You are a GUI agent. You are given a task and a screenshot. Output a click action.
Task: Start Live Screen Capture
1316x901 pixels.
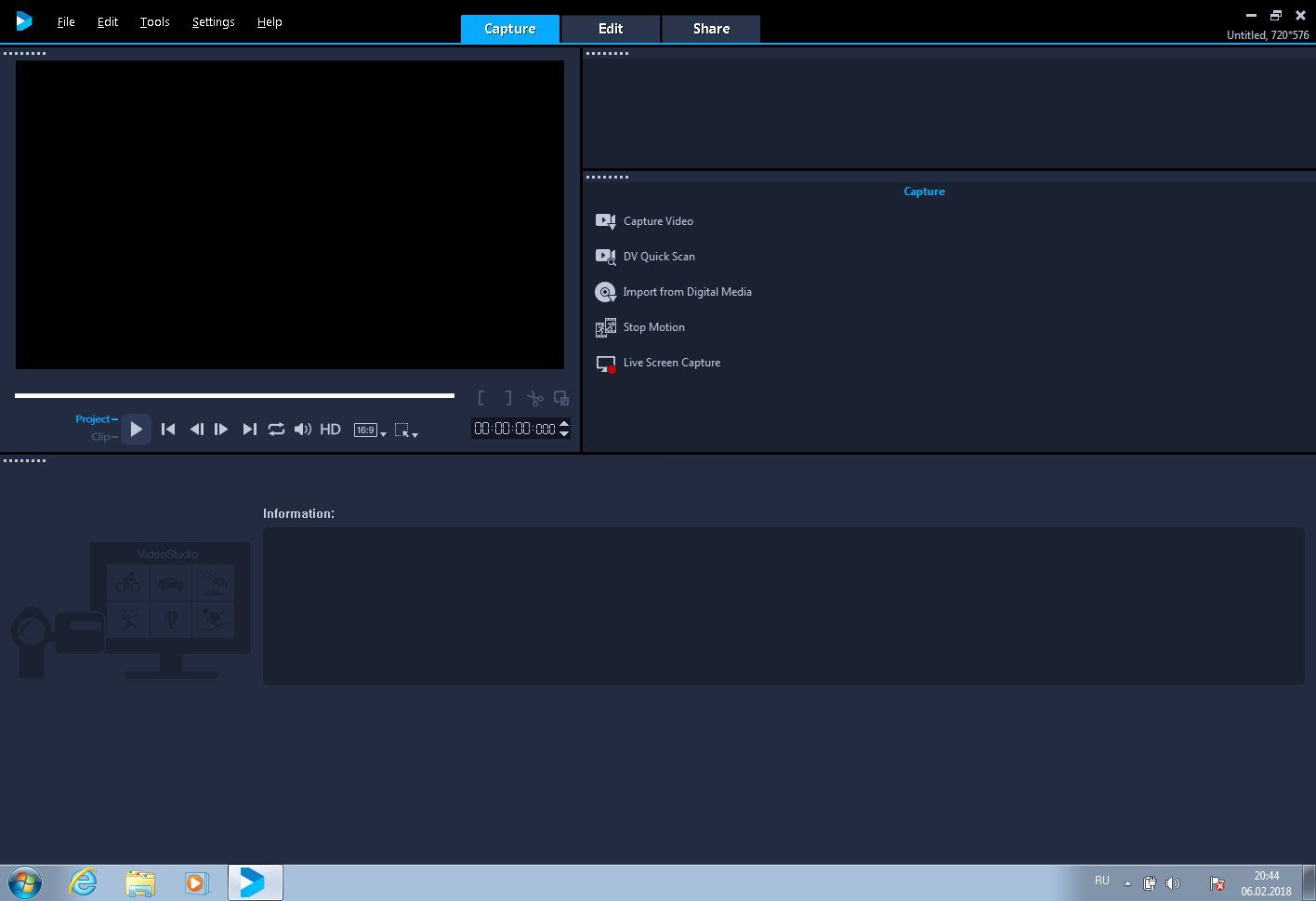click(x=671, y=363)
